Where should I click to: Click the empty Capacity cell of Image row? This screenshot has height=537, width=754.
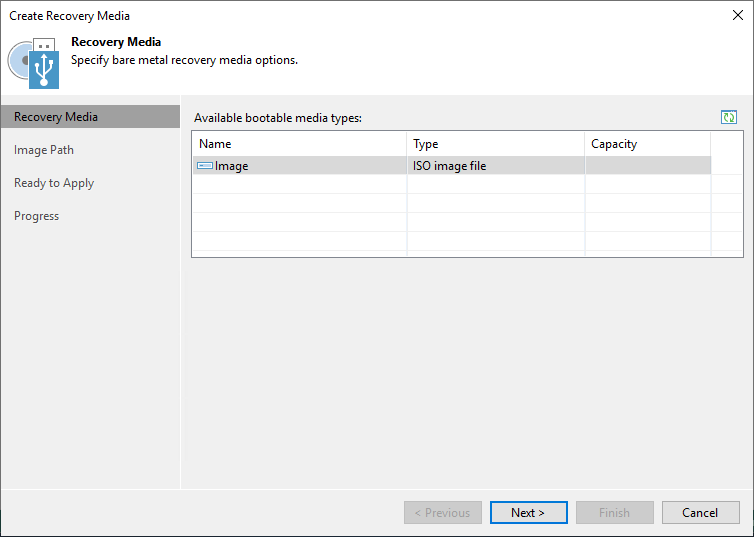point(647,166)
